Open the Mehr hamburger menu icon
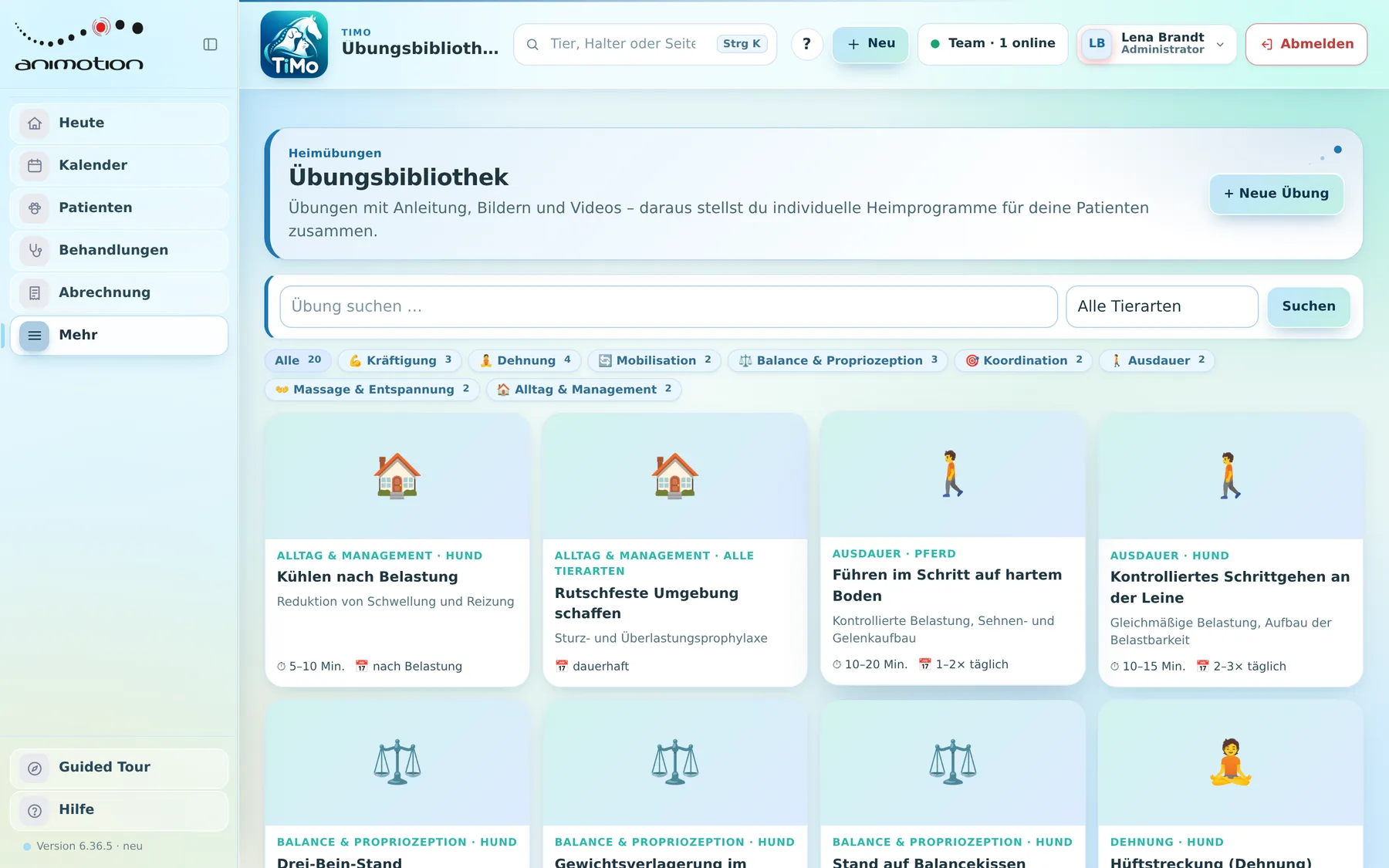 click(35, 336)
